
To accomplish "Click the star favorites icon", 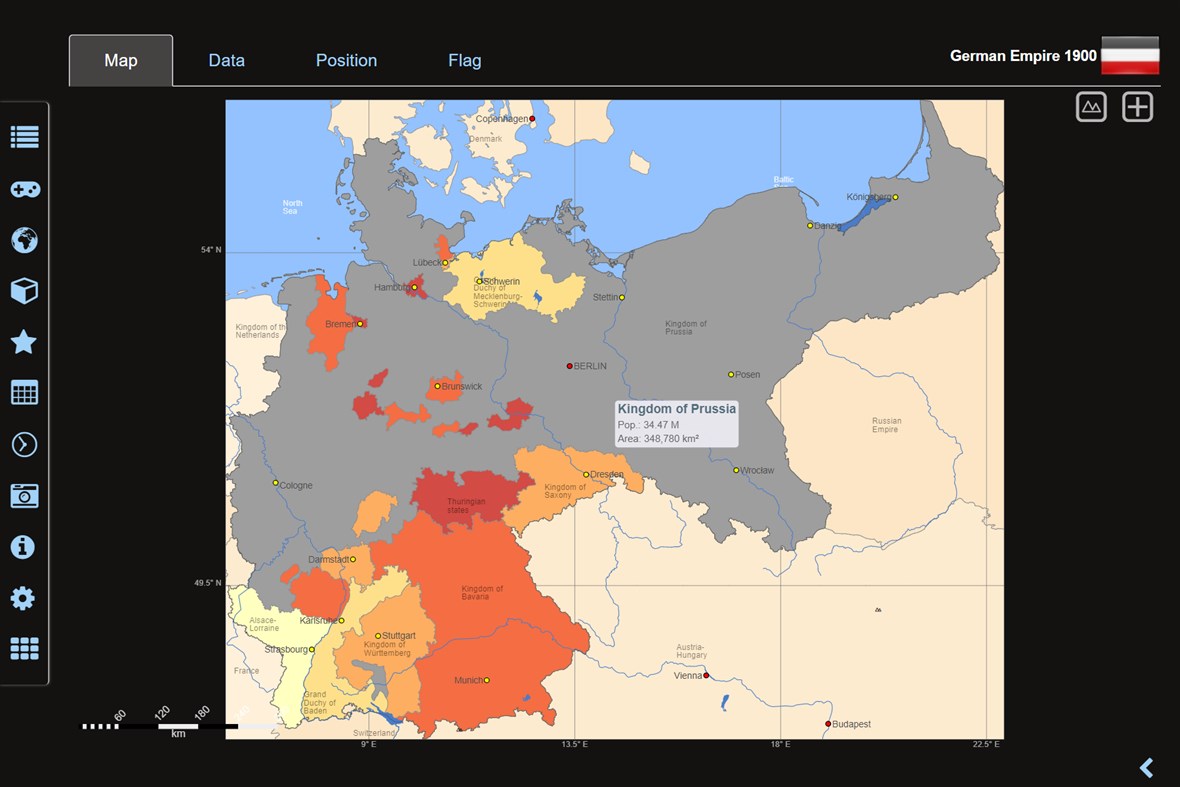I will 24,342.
